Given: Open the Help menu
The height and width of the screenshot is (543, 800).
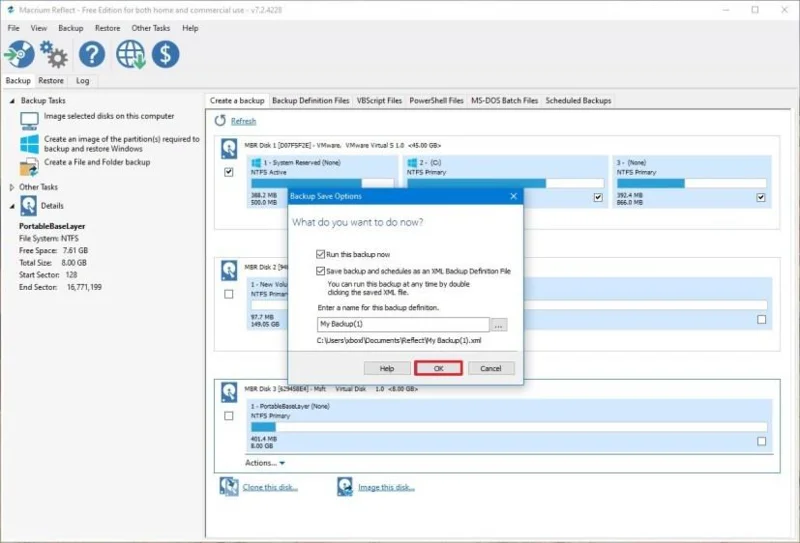Looking at the screenshot, I should [x=190, y=28].
